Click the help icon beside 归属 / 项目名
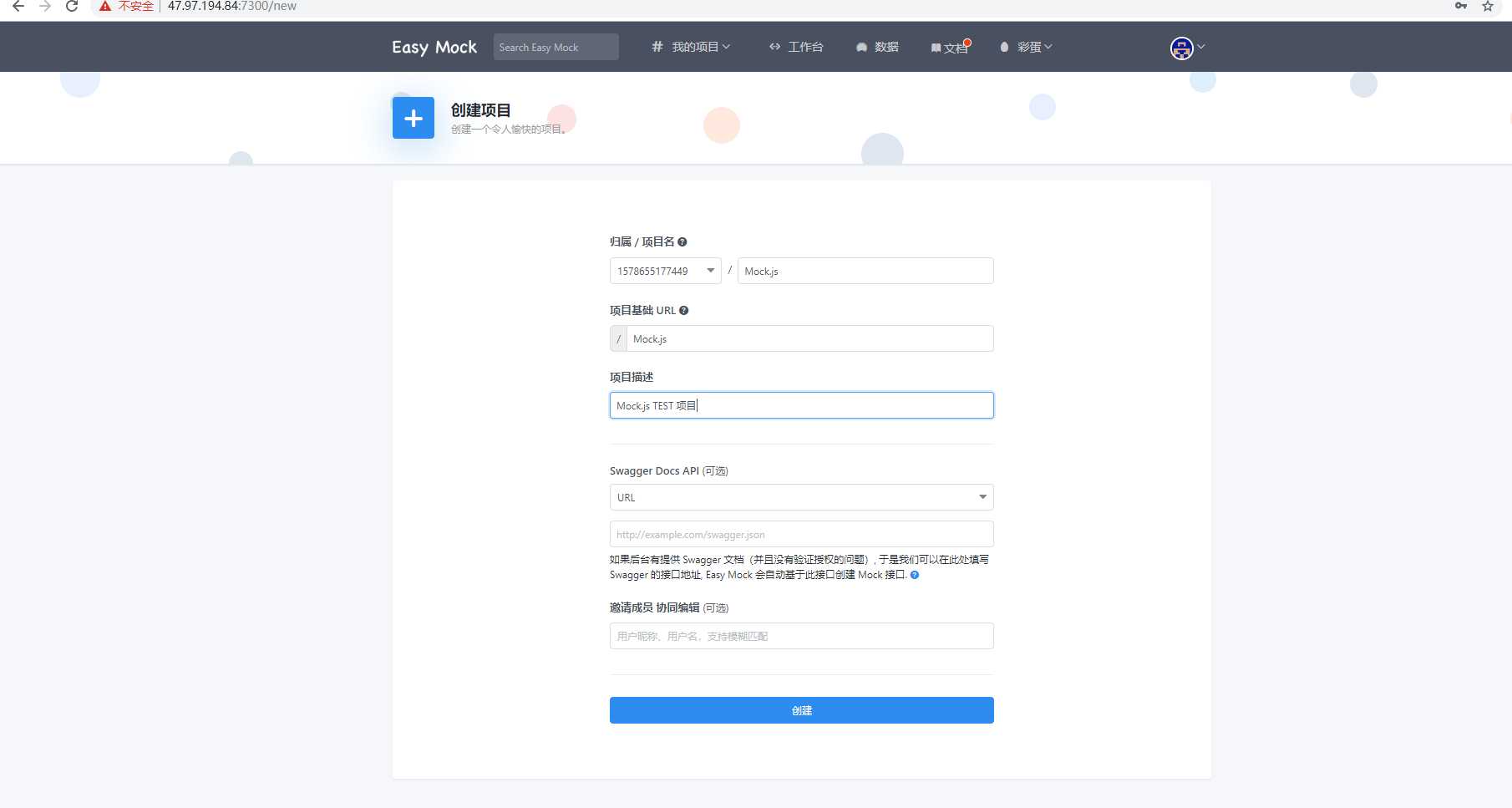Image resolution: width=1512 pixels, height=808 pixels. (682, 242)
